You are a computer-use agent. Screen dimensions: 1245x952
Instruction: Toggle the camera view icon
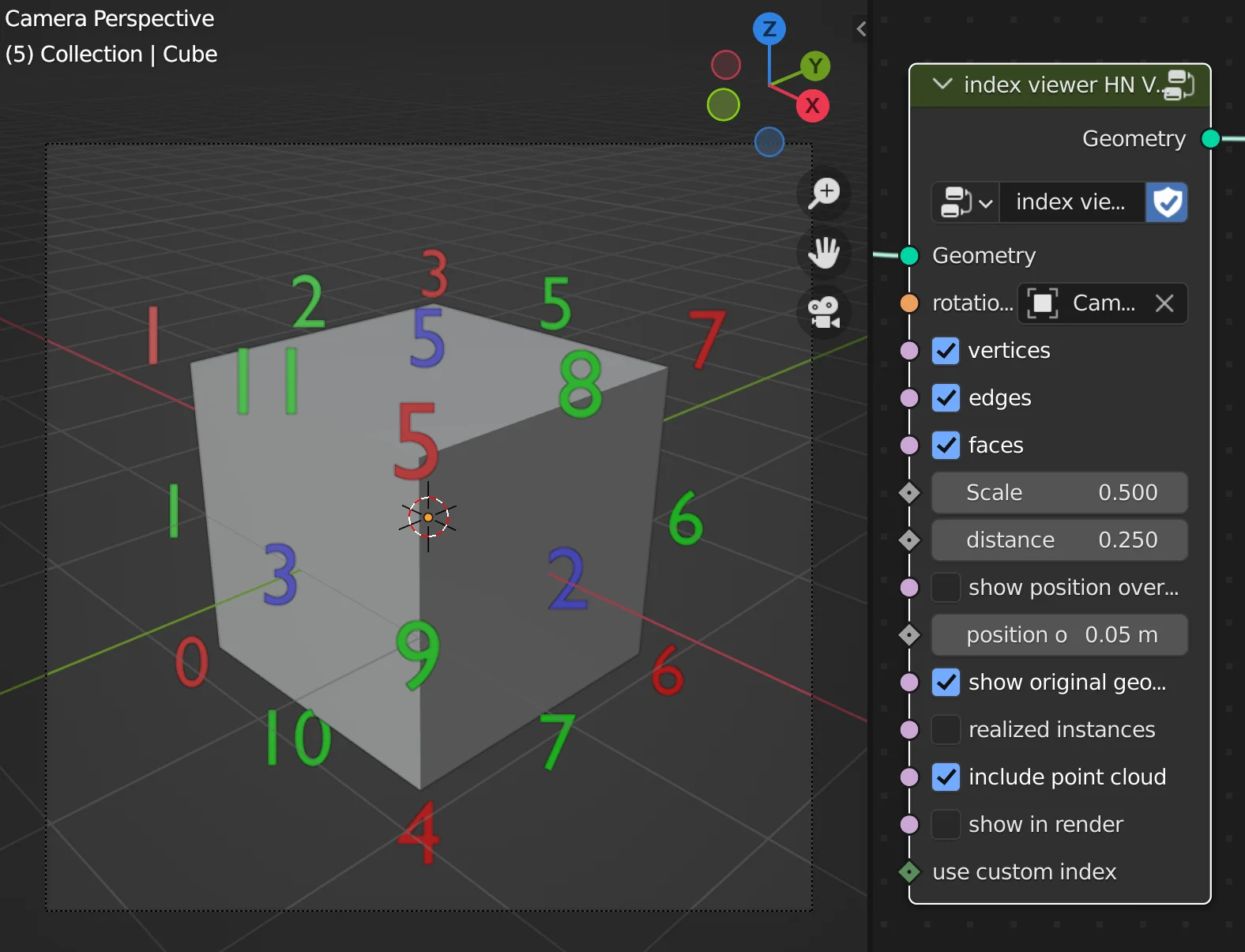[x=824, y=312]
